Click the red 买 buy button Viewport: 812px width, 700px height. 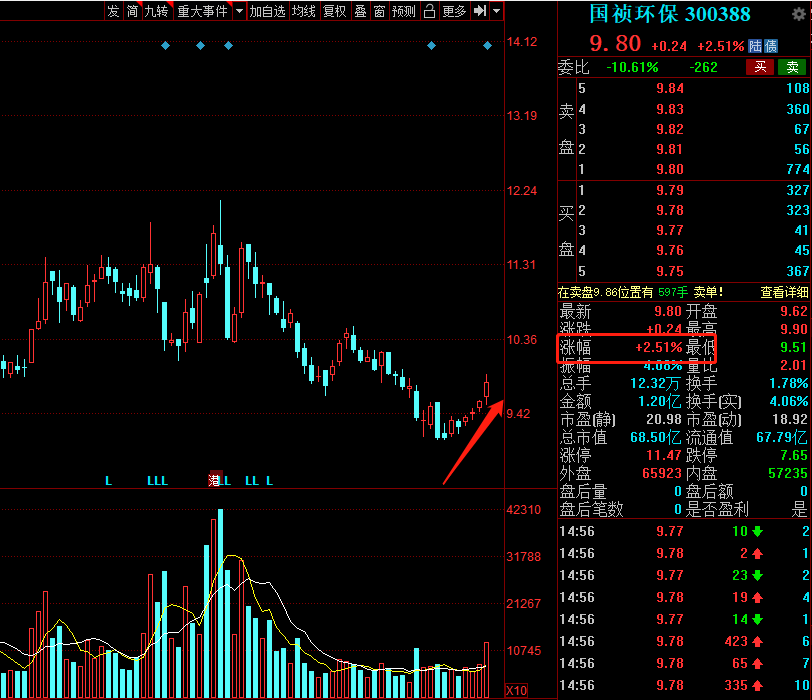[x=760, y=67]
